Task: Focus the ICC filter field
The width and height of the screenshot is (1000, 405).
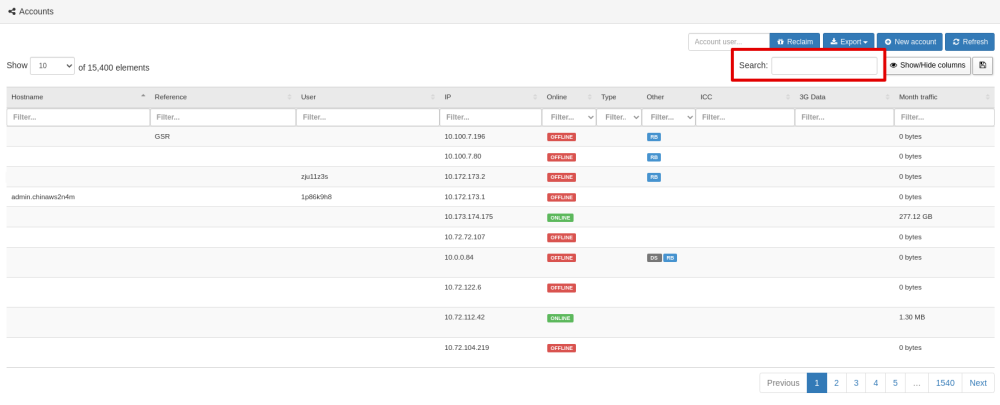Action: pyautogui.click(x=745, y=117)
